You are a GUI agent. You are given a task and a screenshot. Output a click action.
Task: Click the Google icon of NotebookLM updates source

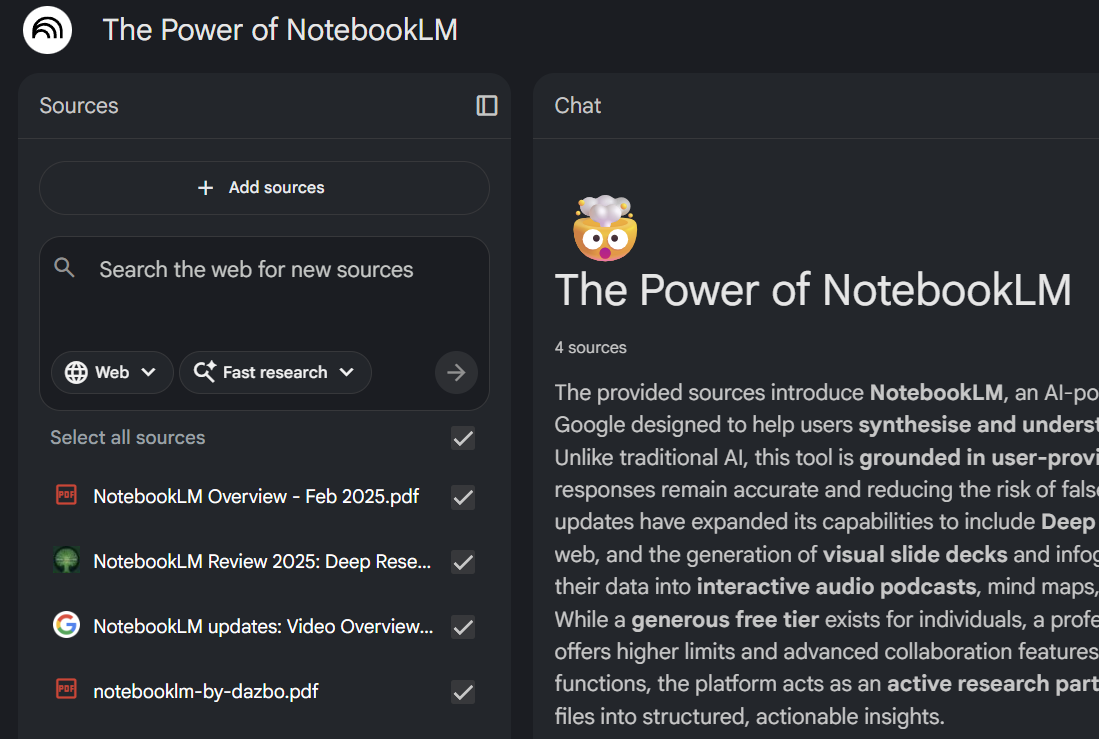pyautogui.click(x=67, y=624)
